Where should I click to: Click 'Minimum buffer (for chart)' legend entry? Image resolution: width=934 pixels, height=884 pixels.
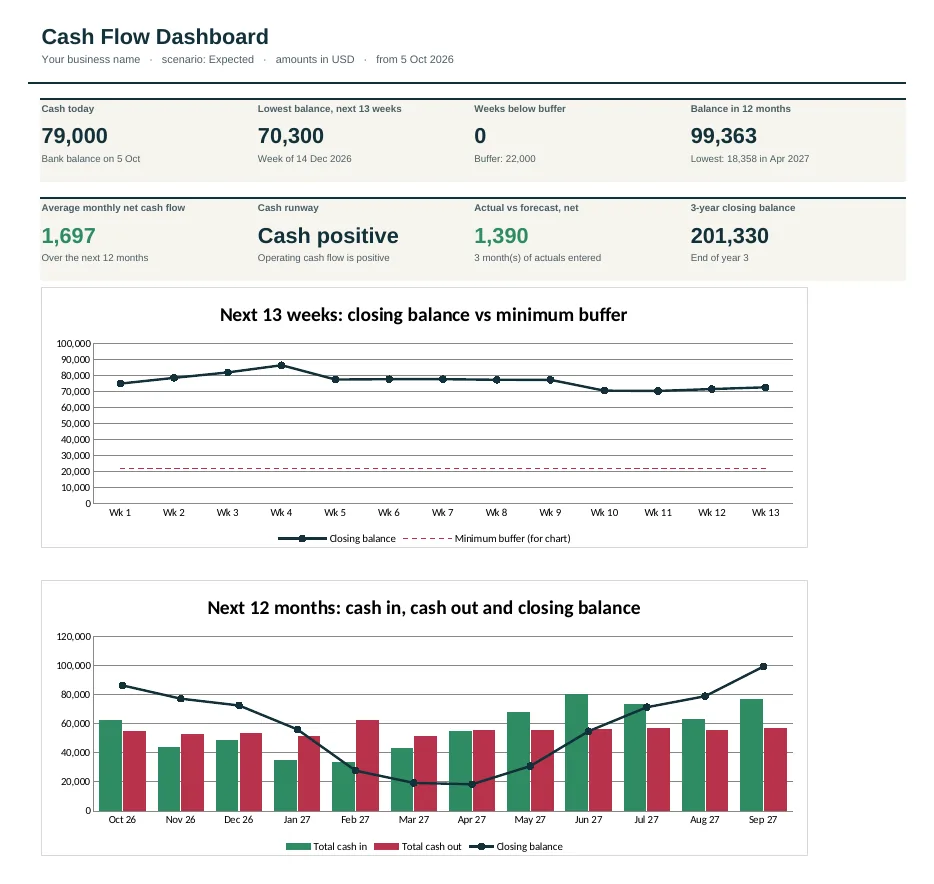coord(487,539)
